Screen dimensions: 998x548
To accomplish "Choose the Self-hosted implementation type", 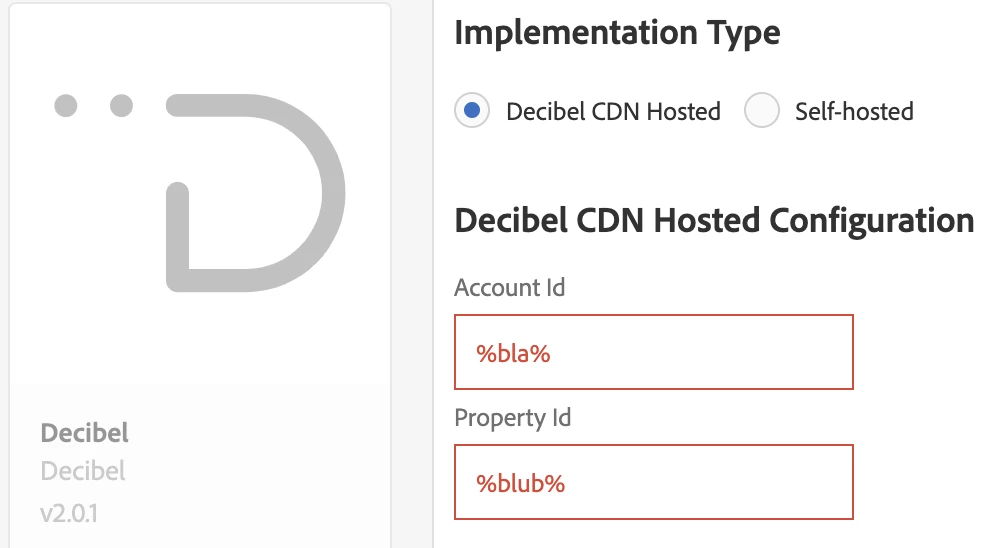I will 762,111.
